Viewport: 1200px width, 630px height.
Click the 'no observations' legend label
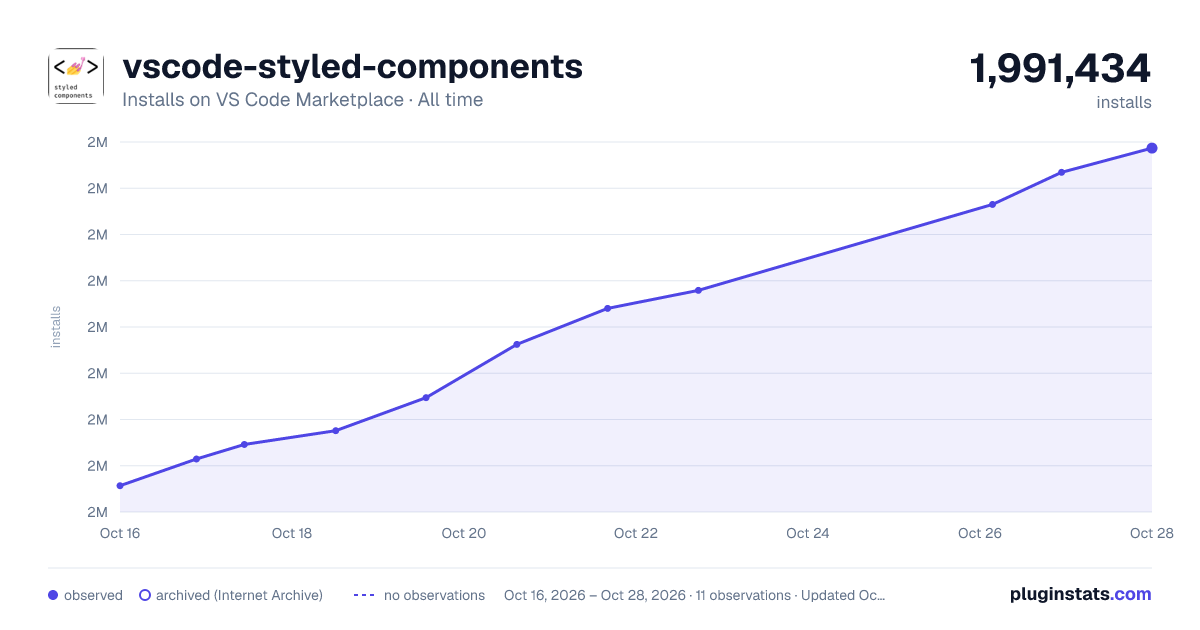434,595
